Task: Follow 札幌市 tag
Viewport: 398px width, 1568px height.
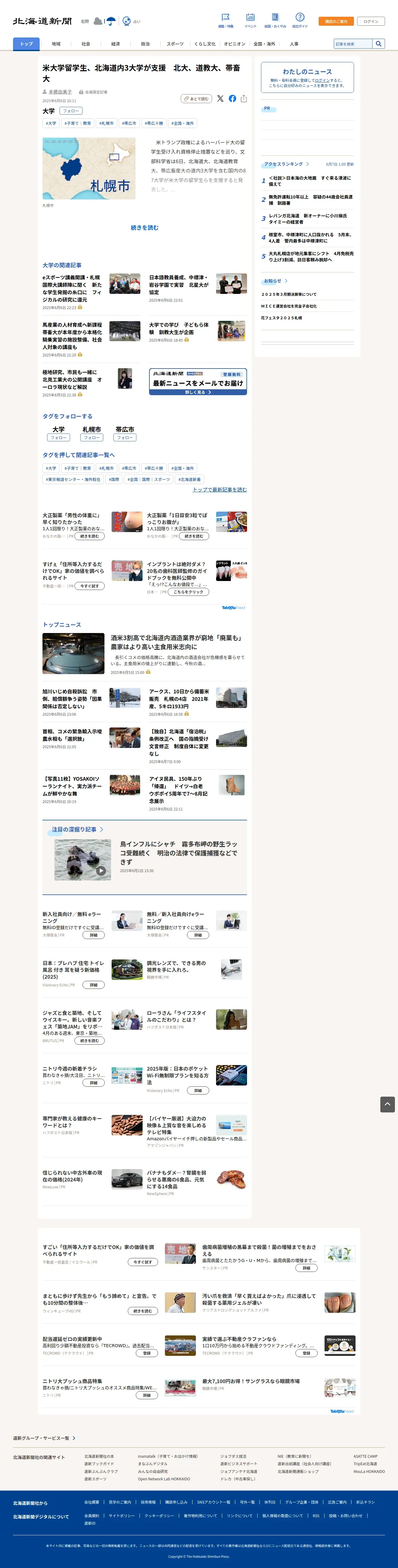Action: pos(92,438)
